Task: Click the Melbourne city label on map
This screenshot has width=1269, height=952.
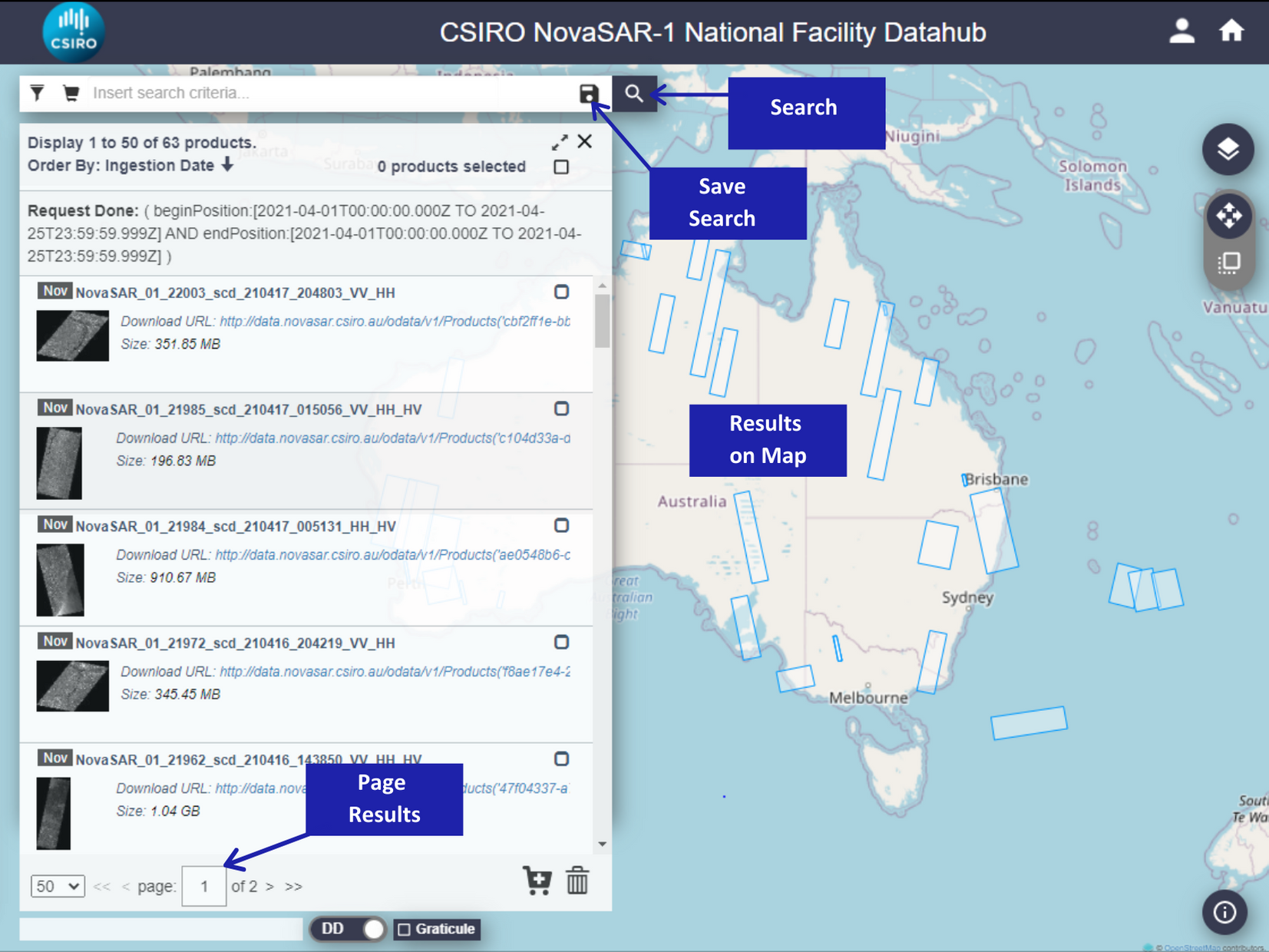Action: (x=868, y=698)
